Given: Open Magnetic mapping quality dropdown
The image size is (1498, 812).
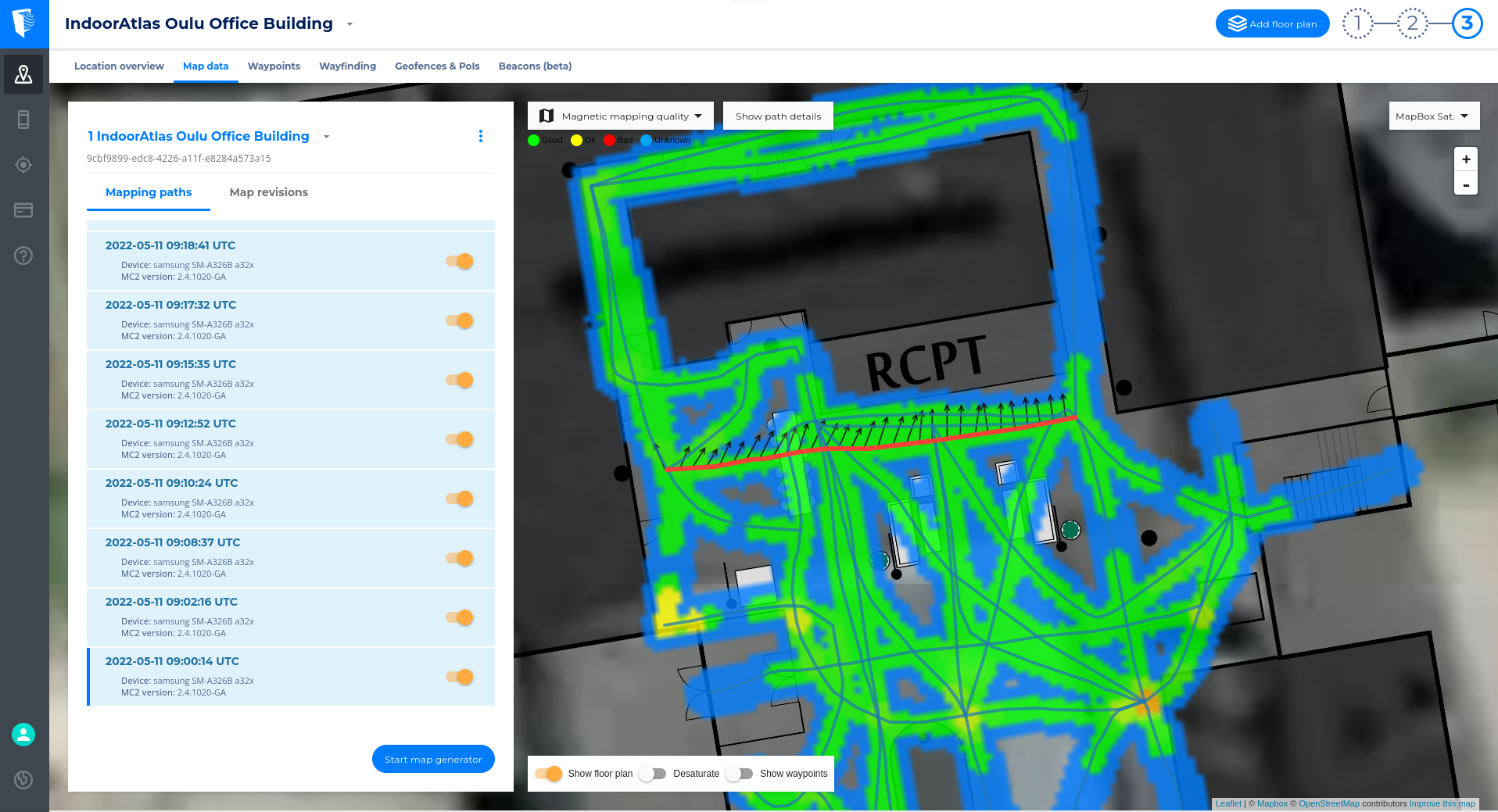Looking at the screenshot, I should [x=621, y=116].
